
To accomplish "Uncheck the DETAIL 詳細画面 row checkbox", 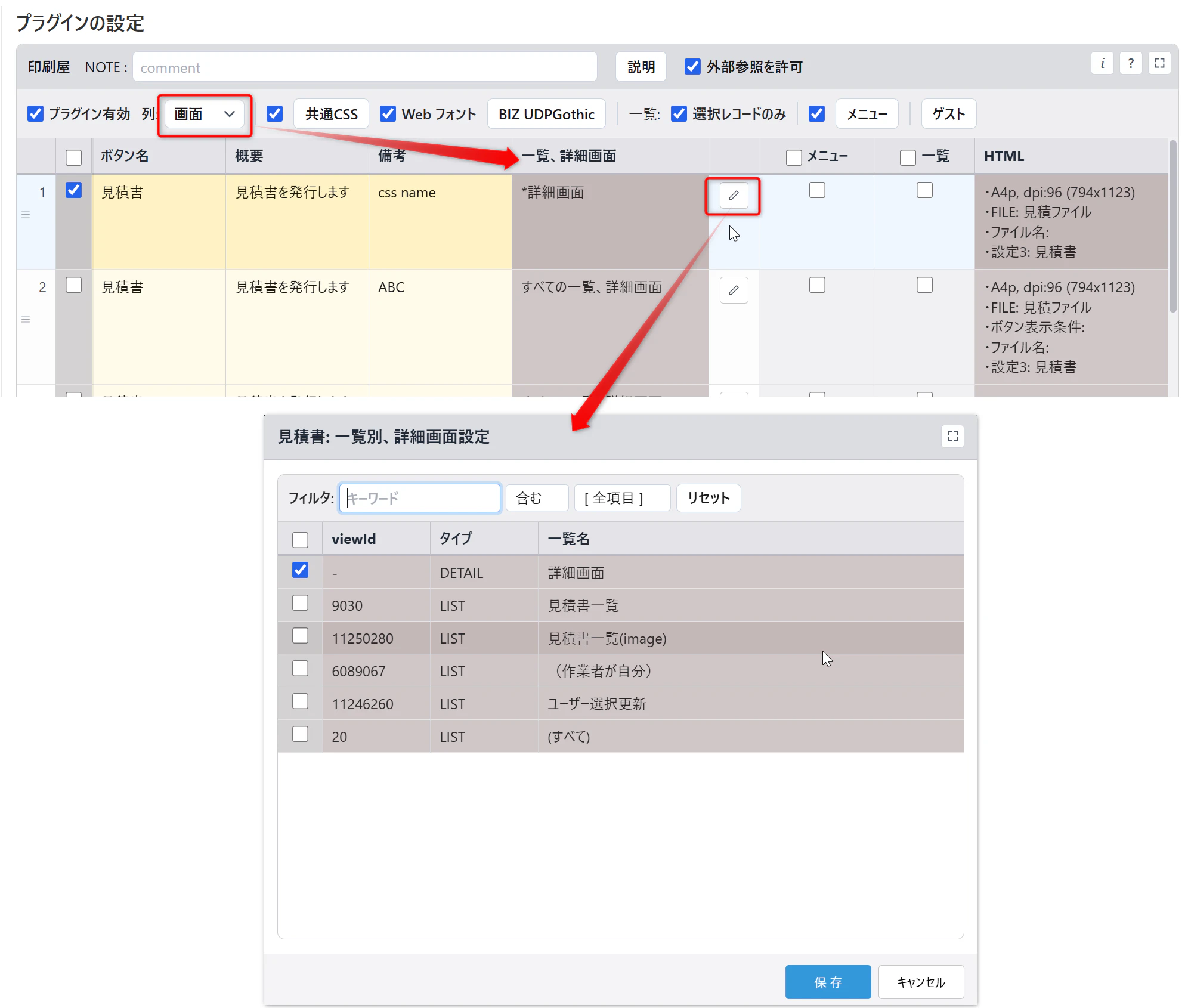I will 300,570.
